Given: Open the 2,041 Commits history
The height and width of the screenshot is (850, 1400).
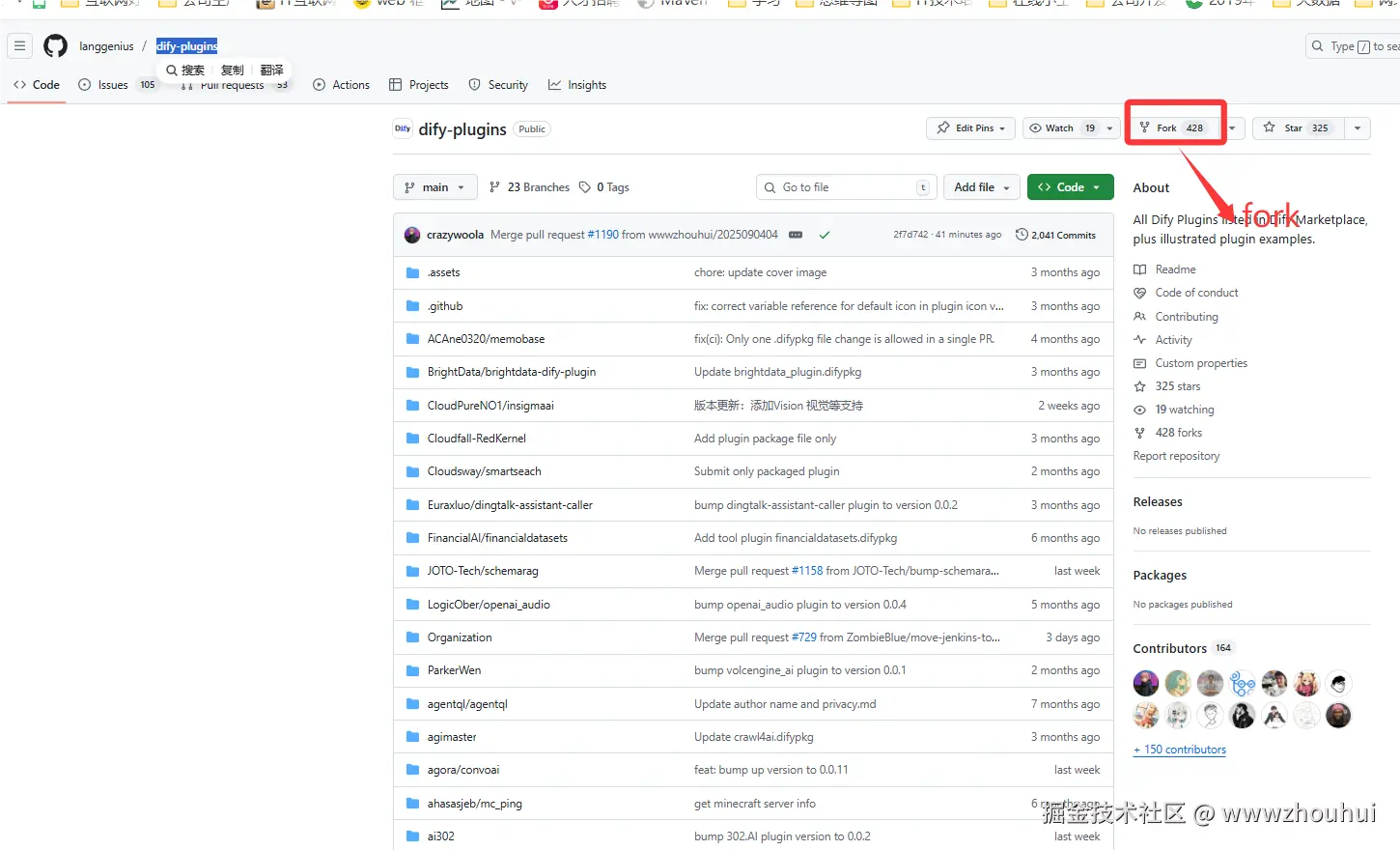Looking at the screenshot, I should tap(1055, 235).
